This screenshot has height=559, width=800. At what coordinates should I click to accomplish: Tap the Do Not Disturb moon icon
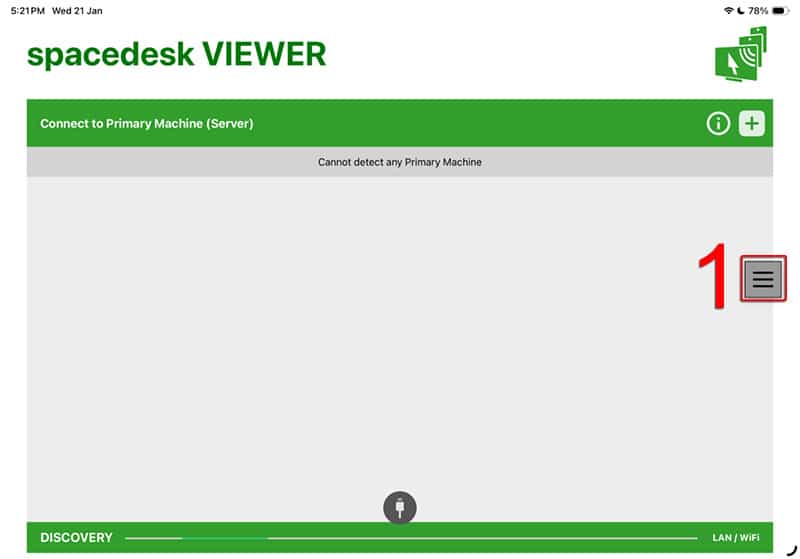(740, 10)
